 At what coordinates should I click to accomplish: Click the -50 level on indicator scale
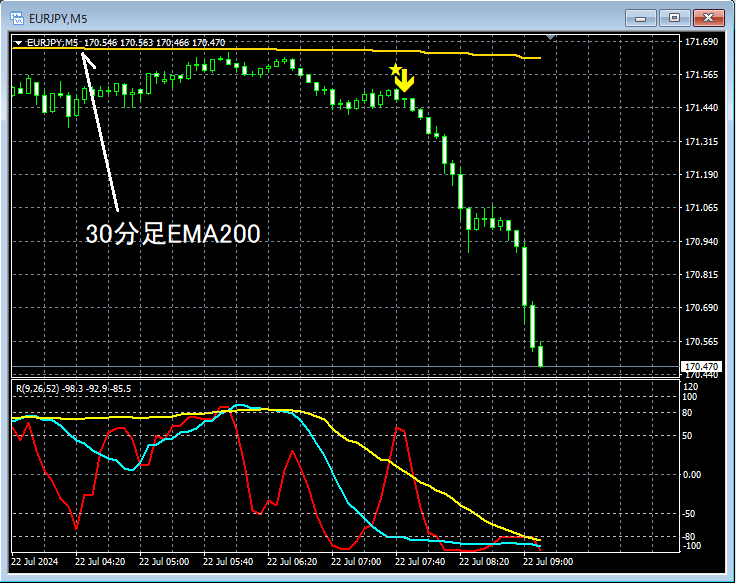pyautogui.click(x=689, y=514)
